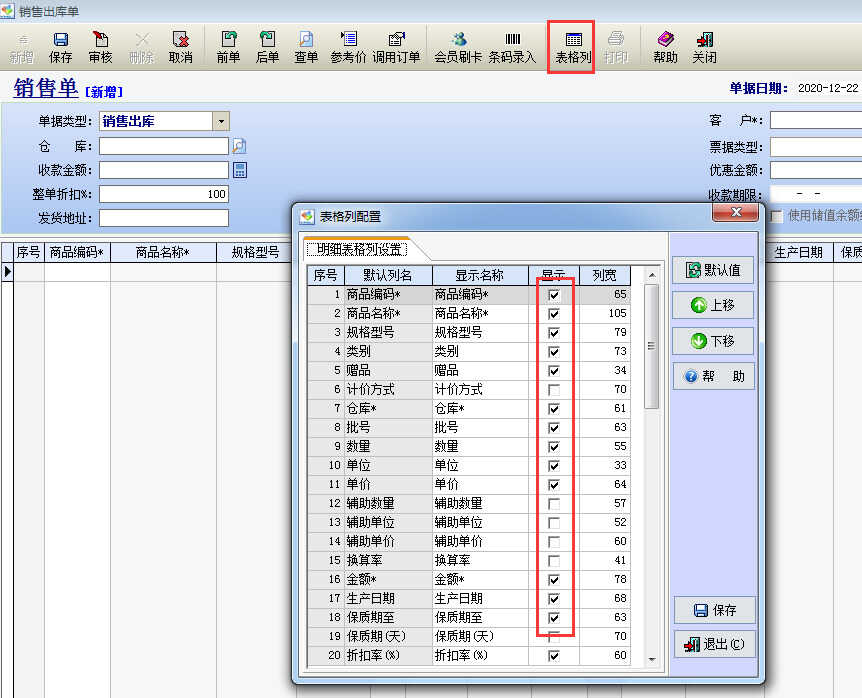Click the column list scrollbar thumb
862x698 pixels.
[x=651, y=346]
